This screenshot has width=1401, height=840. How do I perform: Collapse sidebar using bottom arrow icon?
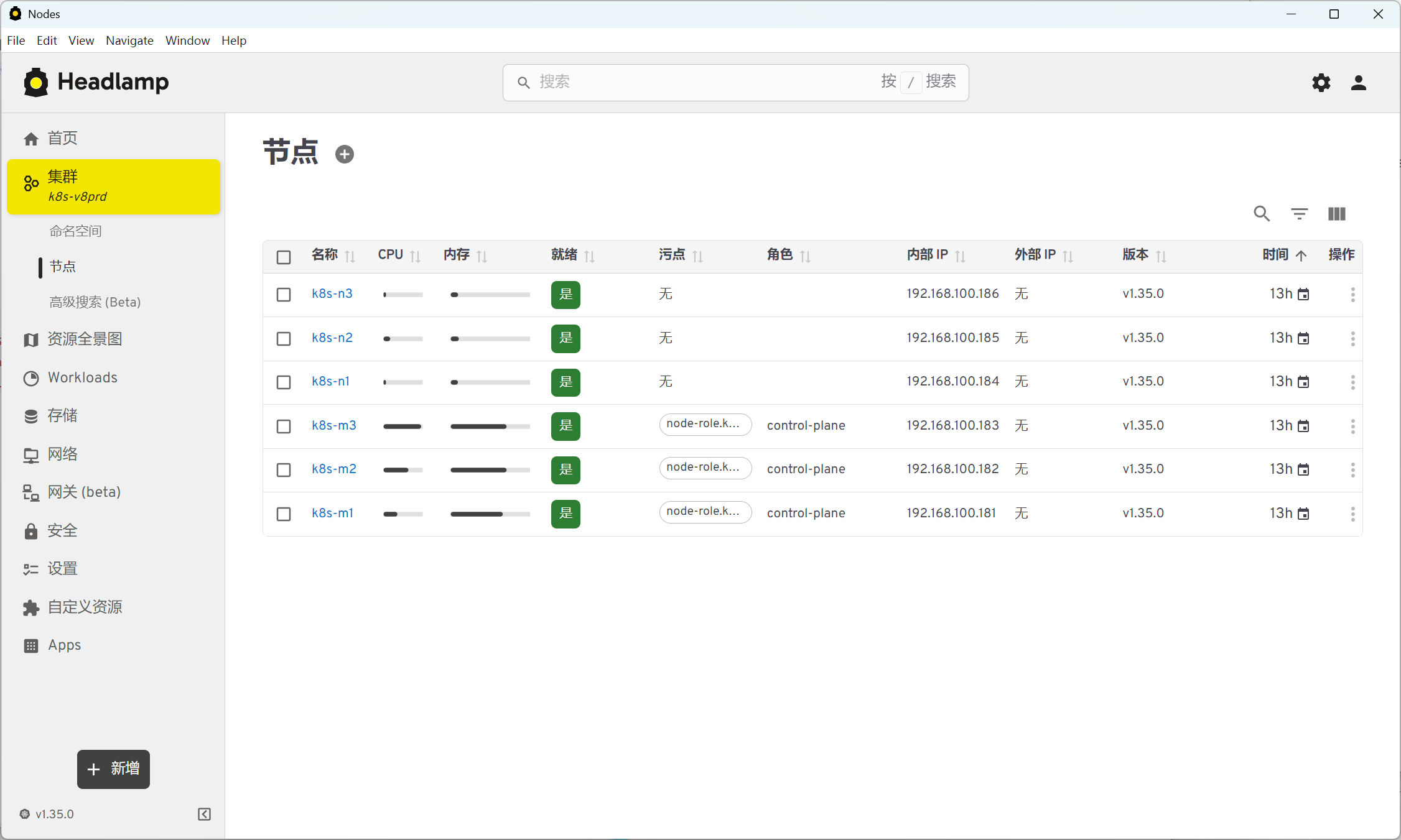204,814
